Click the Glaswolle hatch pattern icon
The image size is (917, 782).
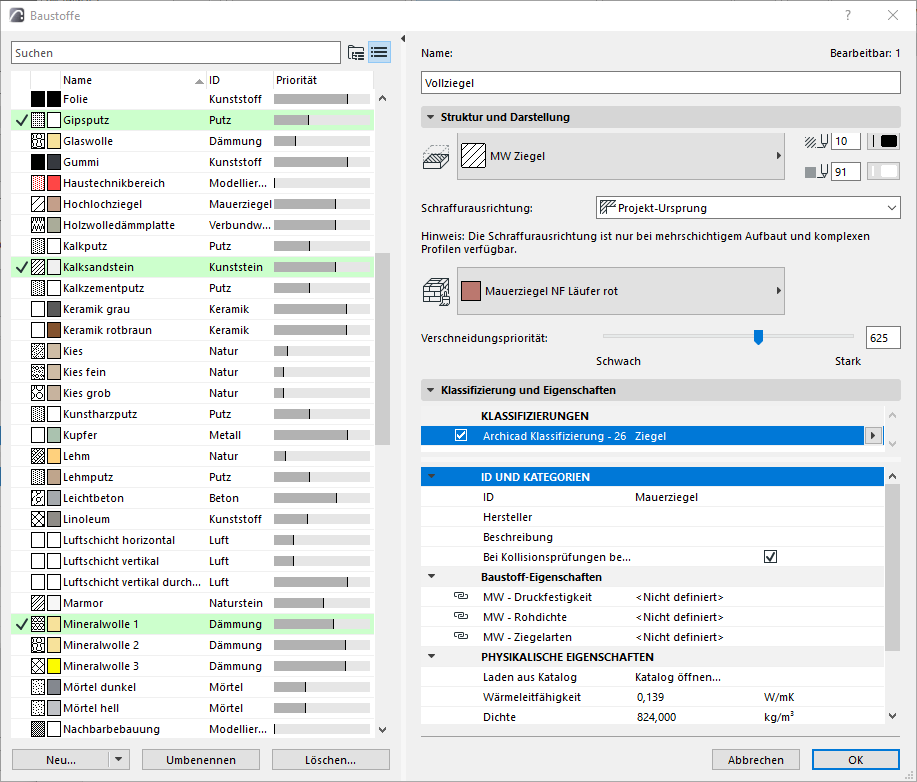(x=38, y=141)
